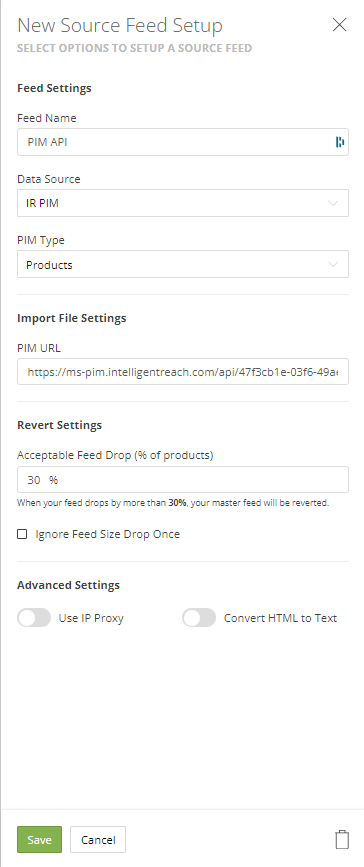Screen dimensions: 364x867
Task: Click the chevron arrow in PIM Type field
Action: pyautogui.click(x=333, y=264)
